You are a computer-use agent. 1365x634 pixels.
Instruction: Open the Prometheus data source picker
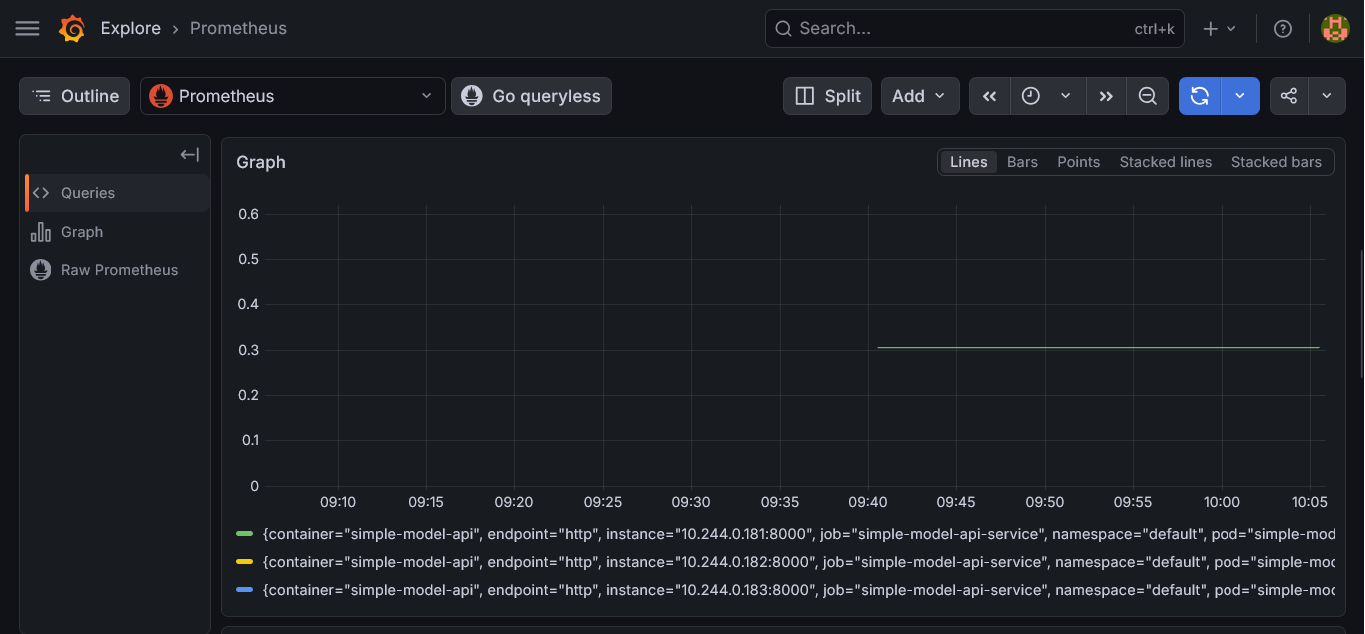[293, 96]
